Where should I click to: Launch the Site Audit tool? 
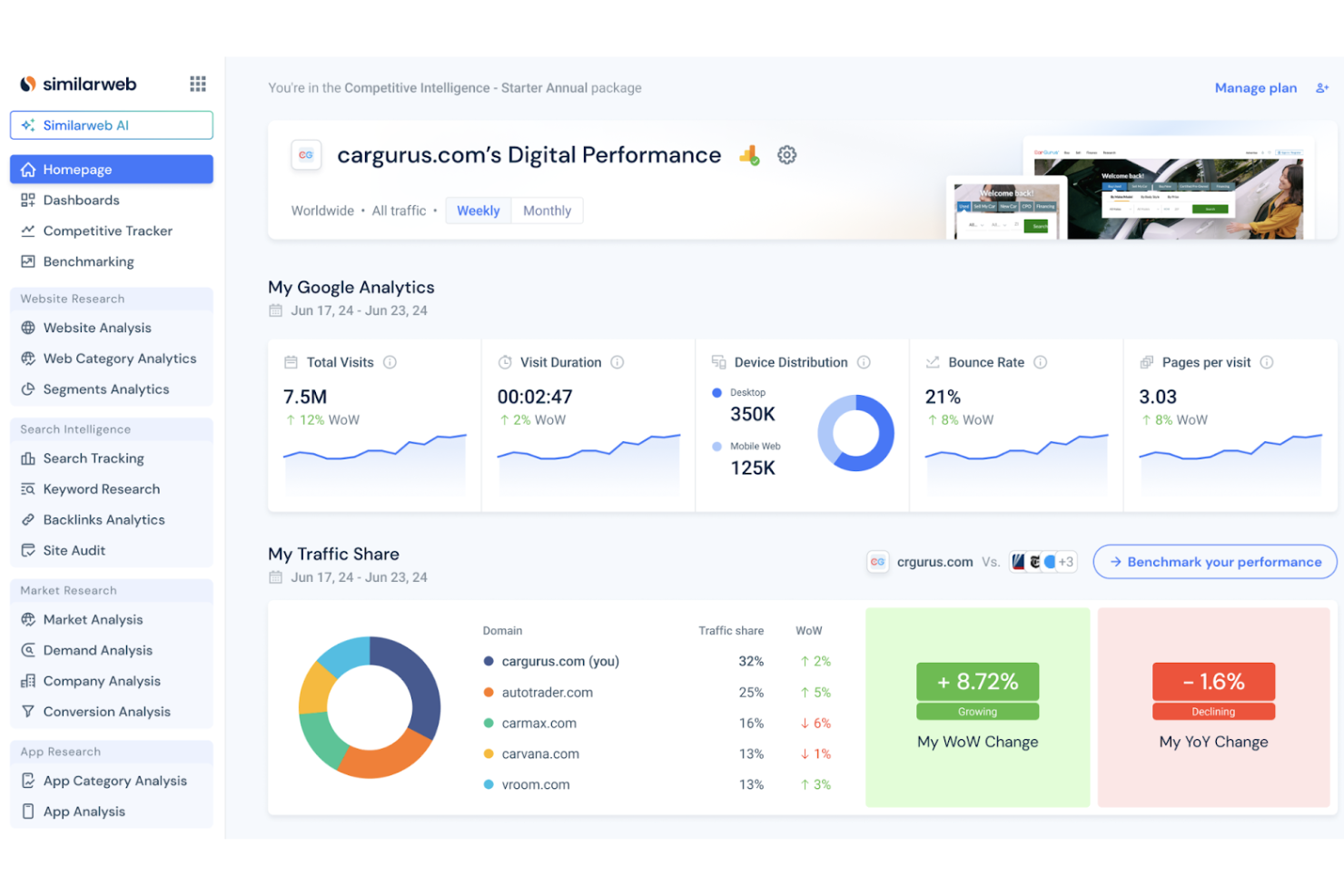pyautogui.click(x=74, y=550)
